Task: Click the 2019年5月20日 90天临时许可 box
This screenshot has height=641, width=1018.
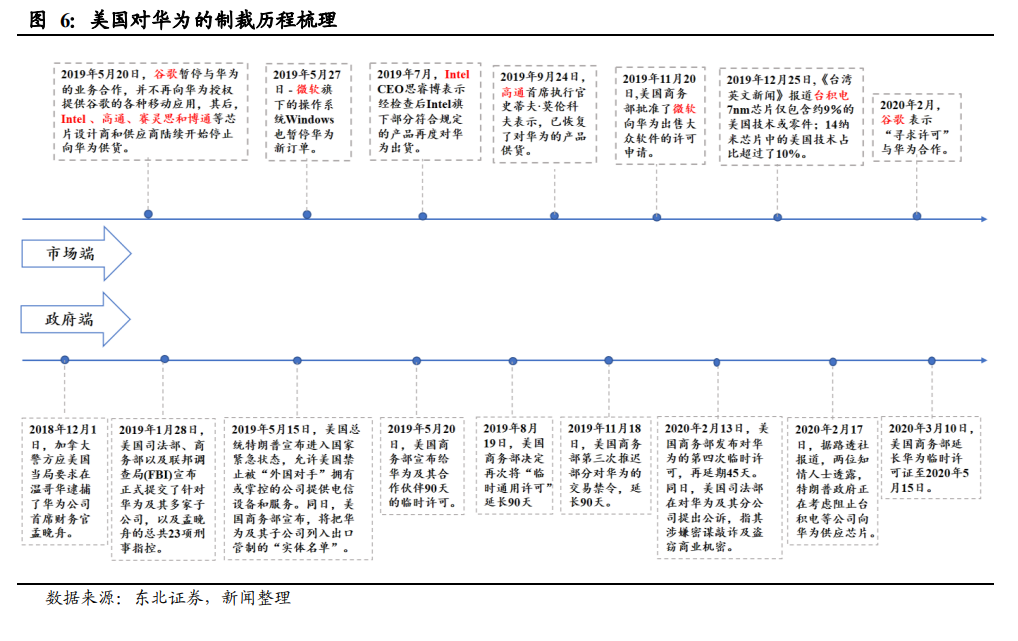Action: (x=422, y=466)
